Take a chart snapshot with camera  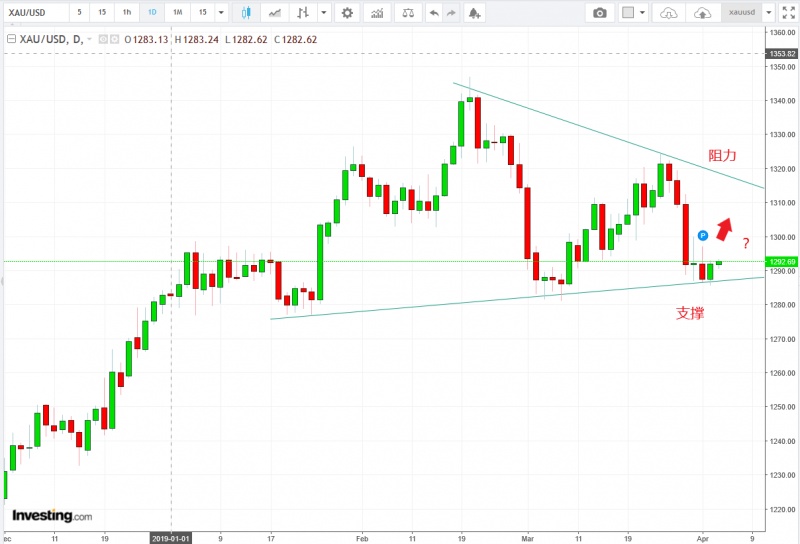click(x=599, y=13)
